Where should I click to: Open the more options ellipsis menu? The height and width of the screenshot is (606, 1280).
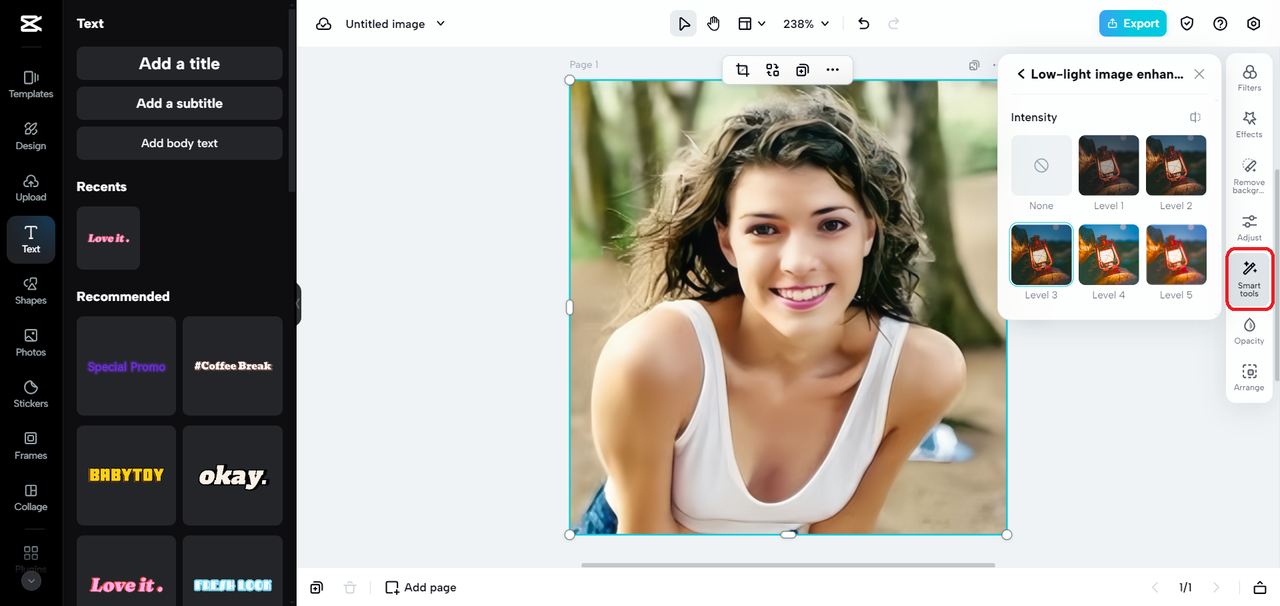(832, 70)
